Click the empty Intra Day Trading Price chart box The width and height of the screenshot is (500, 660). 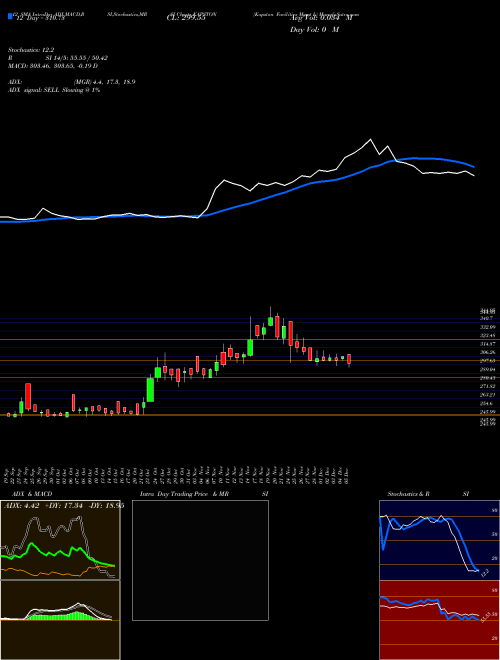click(200, 560)
